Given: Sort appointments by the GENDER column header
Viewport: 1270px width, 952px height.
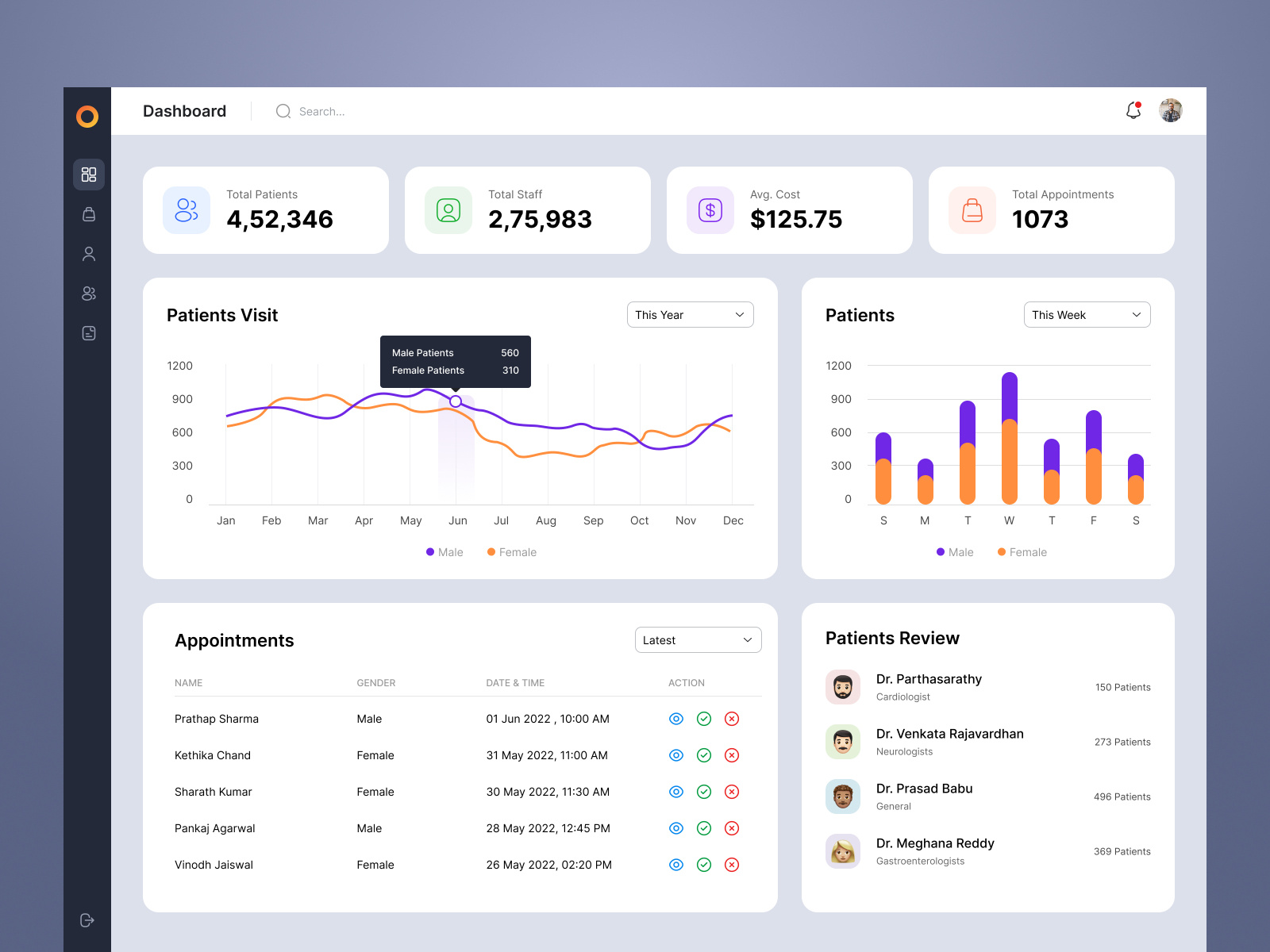Looking at the screenshot, I should pyautogui.click(x=375, y=683).
